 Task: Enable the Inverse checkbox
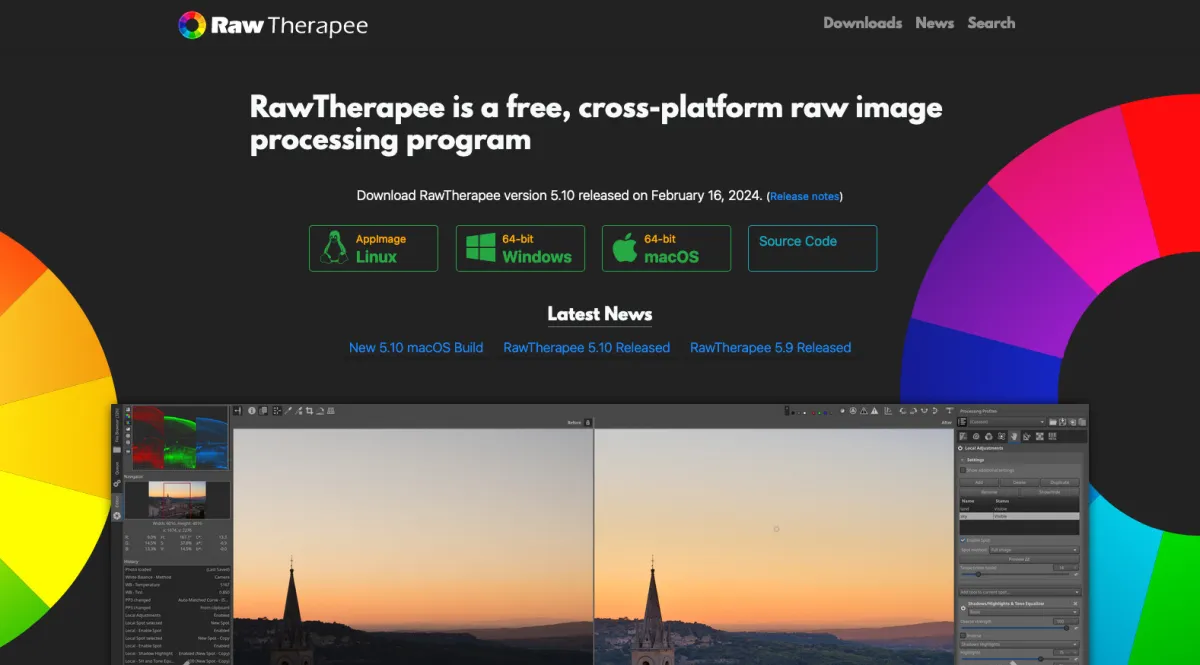(x=963, y=636)
